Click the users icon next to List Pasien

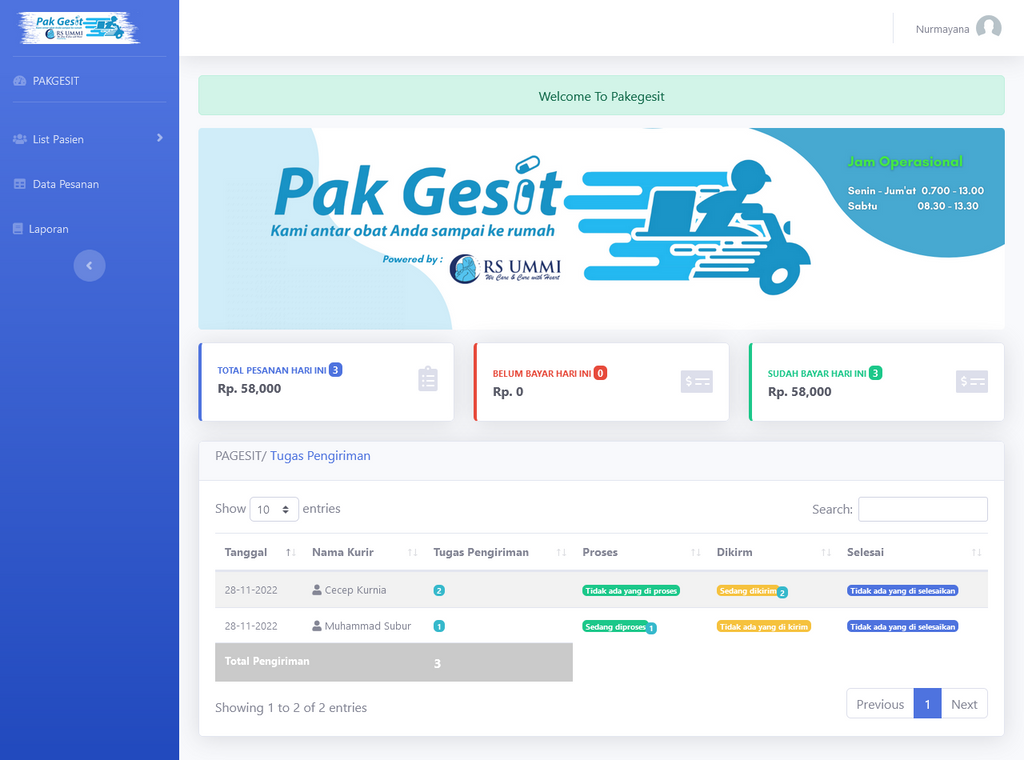tap(20, 139)
